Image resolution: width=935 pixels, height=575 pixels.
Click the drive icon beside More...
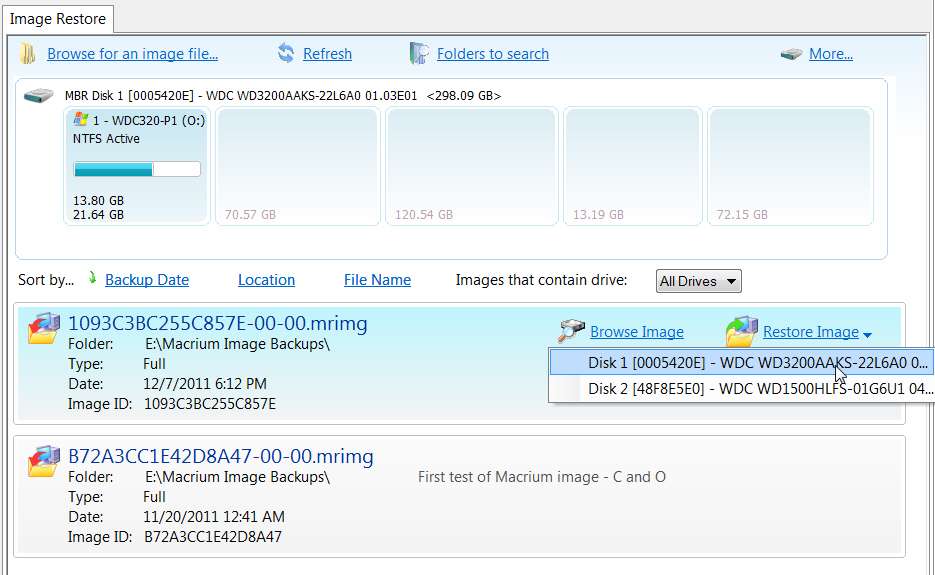[791, 54]
